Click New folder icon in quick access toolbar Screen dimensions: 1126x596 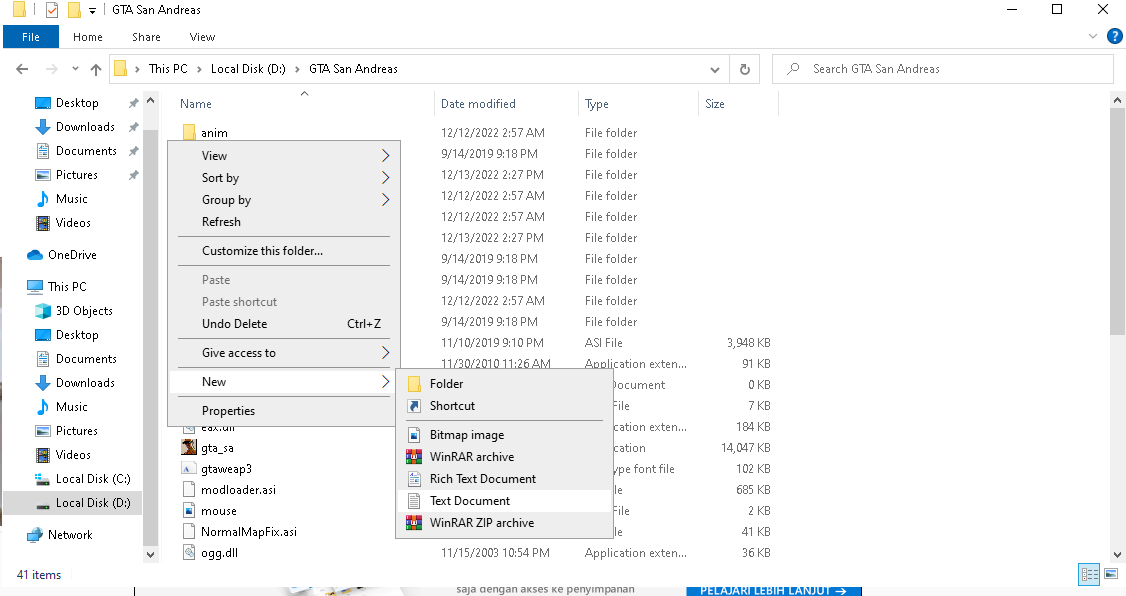click(74, 10)
